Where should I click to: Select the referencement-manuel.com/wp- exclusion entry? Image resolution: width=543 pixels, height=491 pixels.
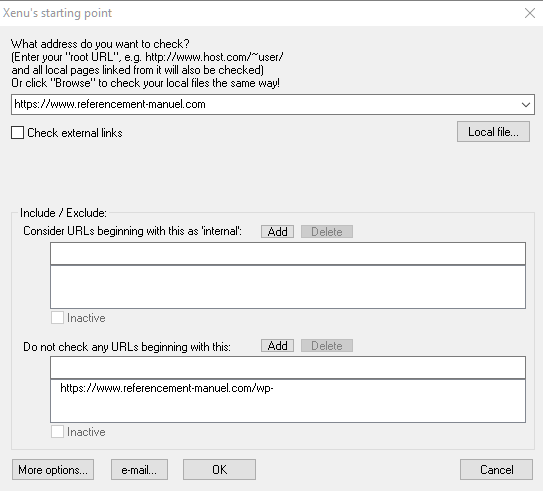click(167, 388)
